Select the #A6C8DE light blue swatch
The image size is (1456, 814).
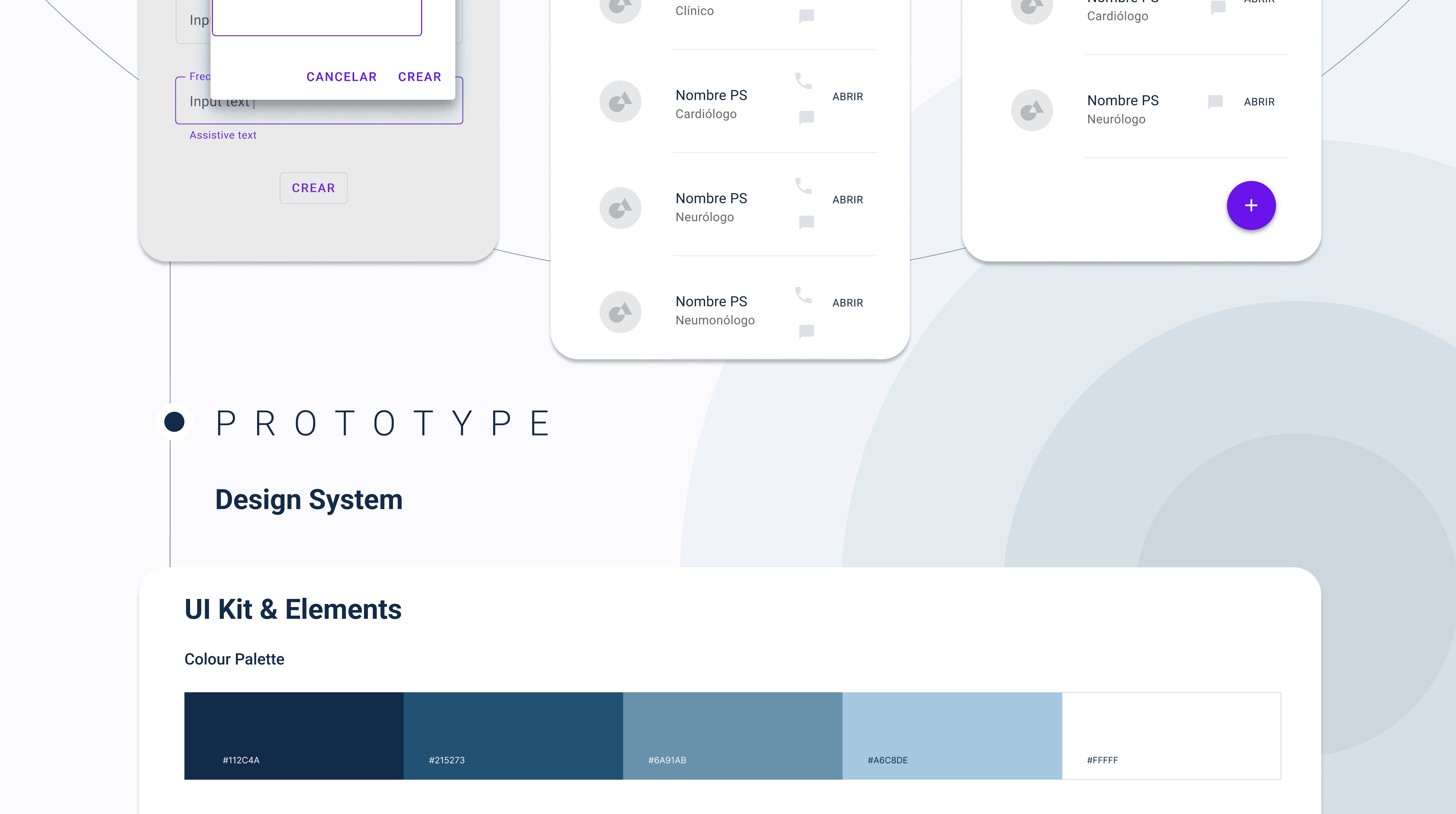(952, 735)
